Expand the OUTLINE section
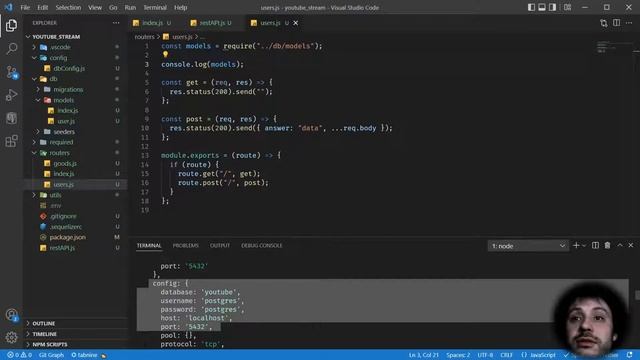Image resolution: width=640 pixels, height=360 pixels. point(44,323)
